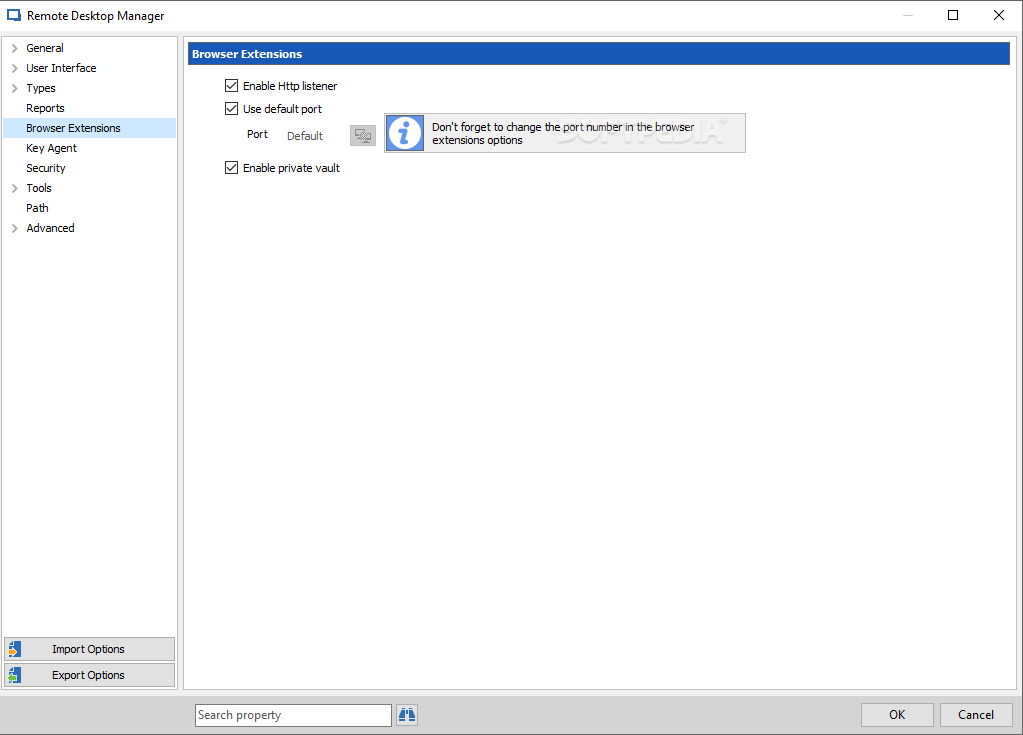Confirm settings with OK

coord(897,715)
